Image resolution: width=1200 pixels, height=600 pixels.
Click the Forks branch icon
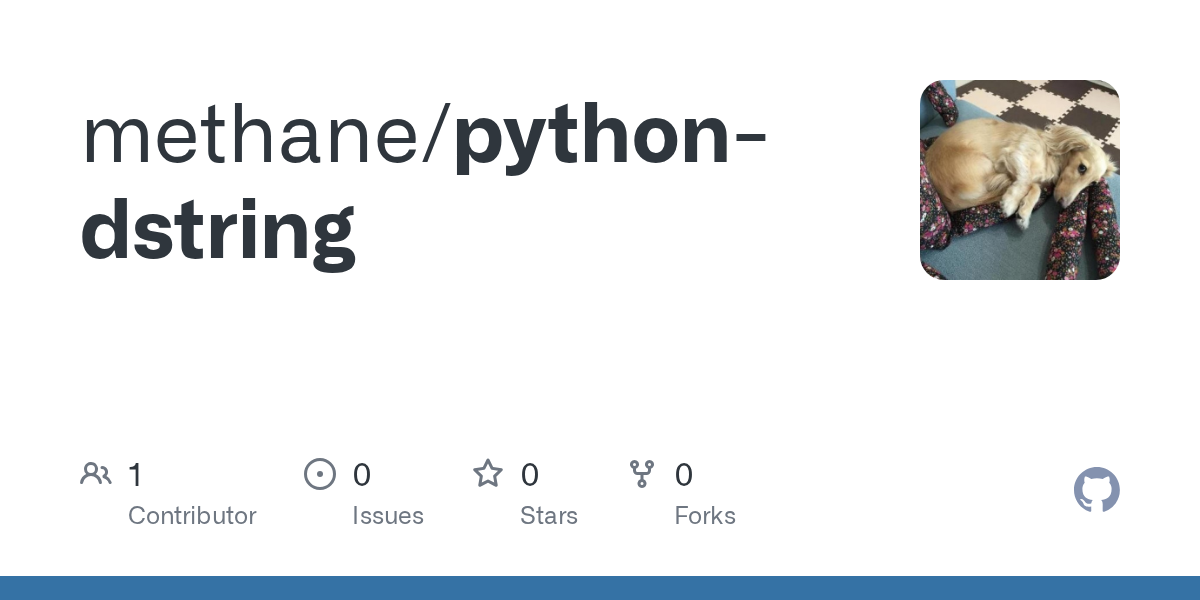(642, 474)
